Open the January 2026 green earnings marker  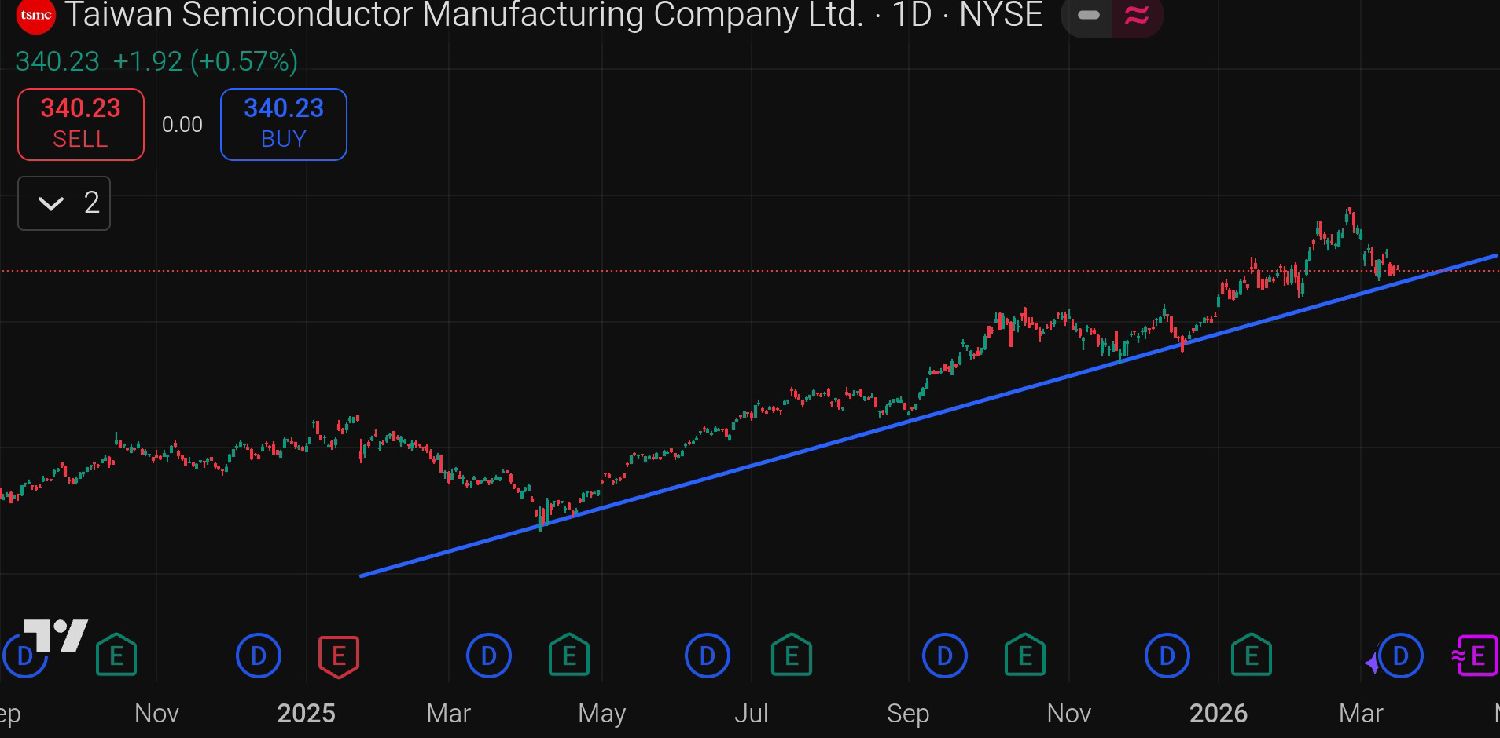(1251, 656)
